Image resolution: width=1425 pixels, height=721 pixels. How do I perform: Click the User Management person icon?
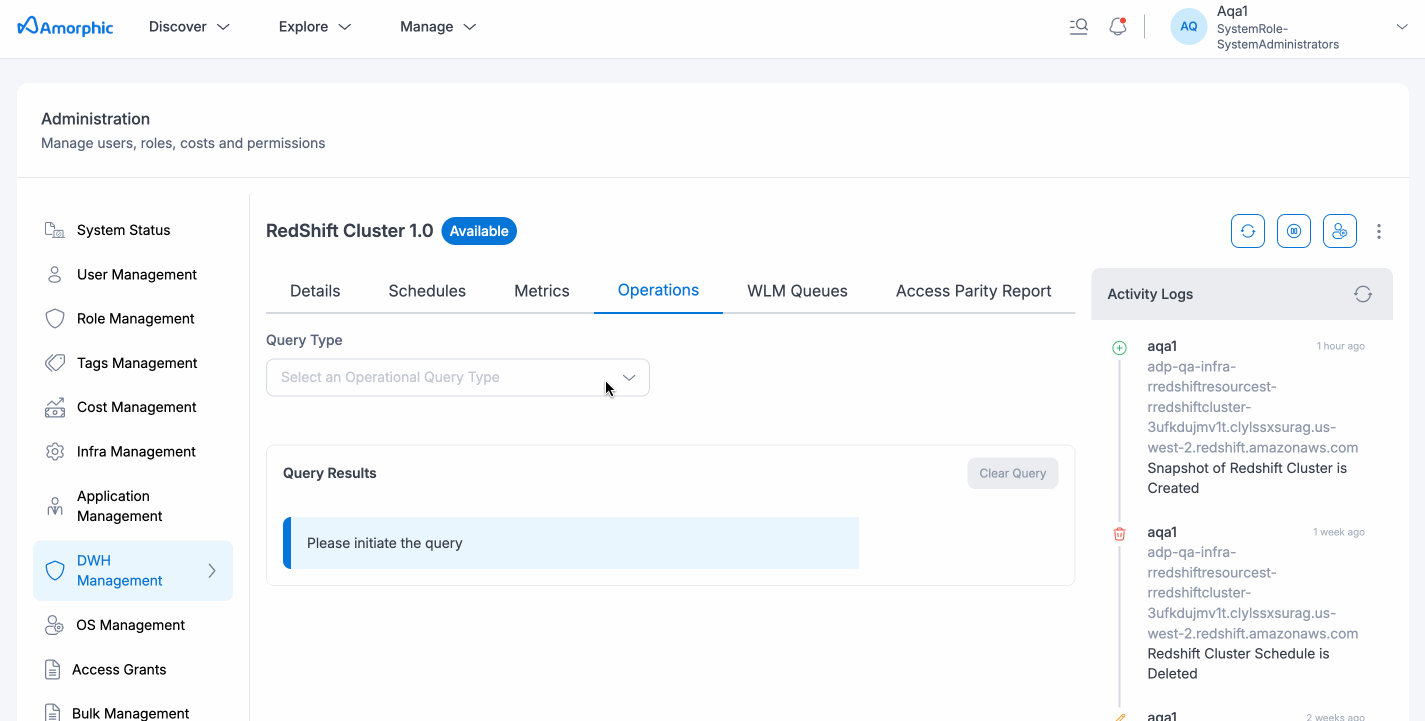tap(55, 274)
